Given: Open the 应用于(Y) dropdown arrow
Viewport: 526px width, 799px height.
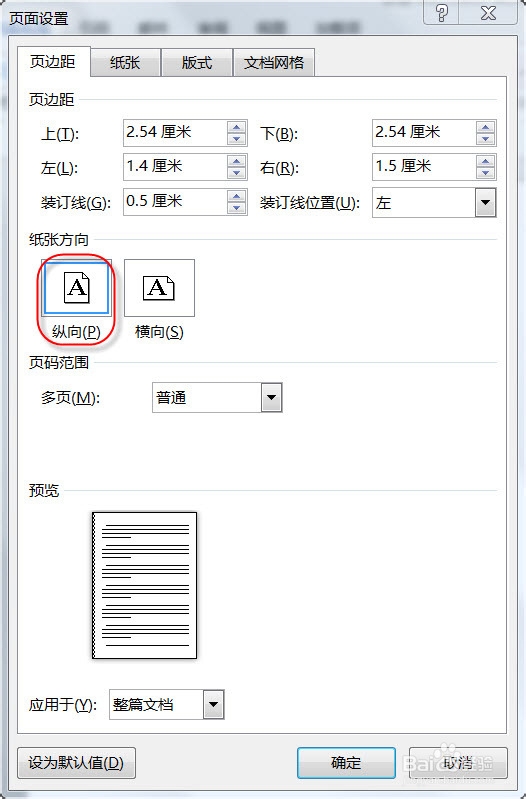Looking at the screenshot, I should pos(213,705).
